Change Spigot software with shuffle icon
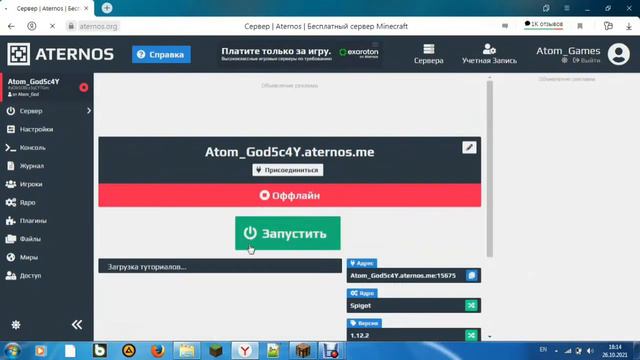Viewport: 640px width, 360px height. point(471,305)
